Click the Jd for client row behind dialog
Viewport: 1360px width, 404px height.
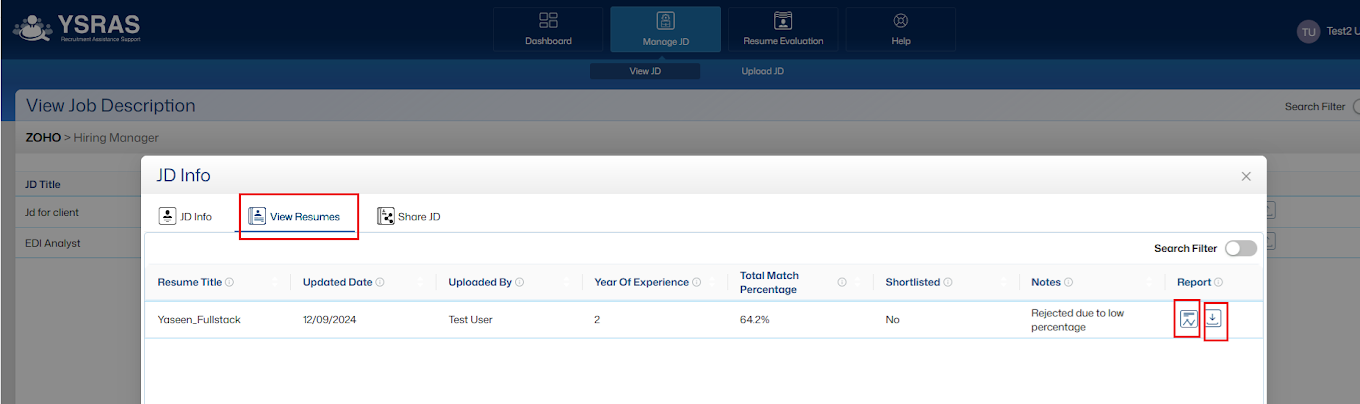[x=52, y=212]
